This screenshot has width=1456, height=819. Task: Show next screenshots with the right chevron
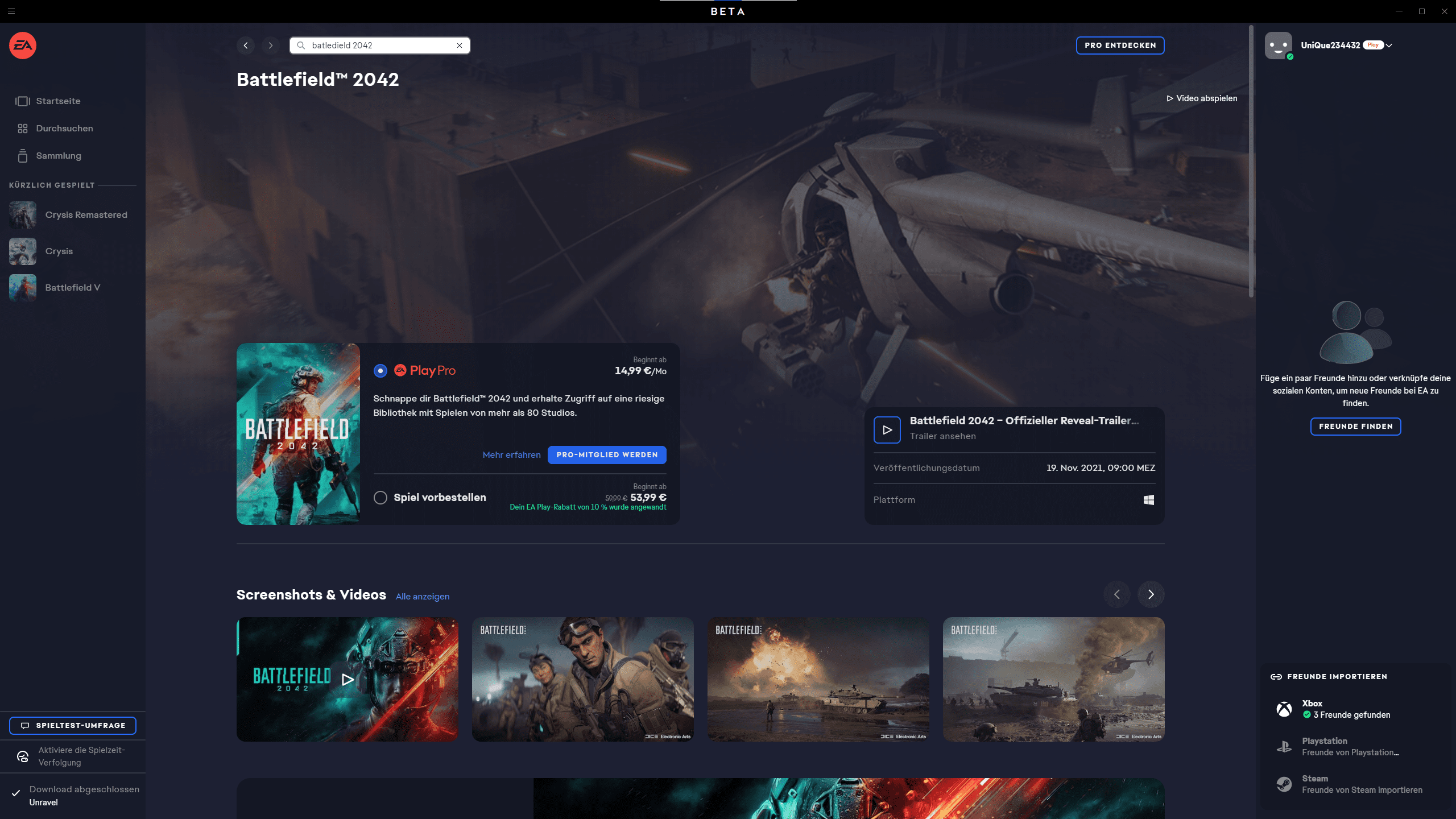pos(1151,594)
